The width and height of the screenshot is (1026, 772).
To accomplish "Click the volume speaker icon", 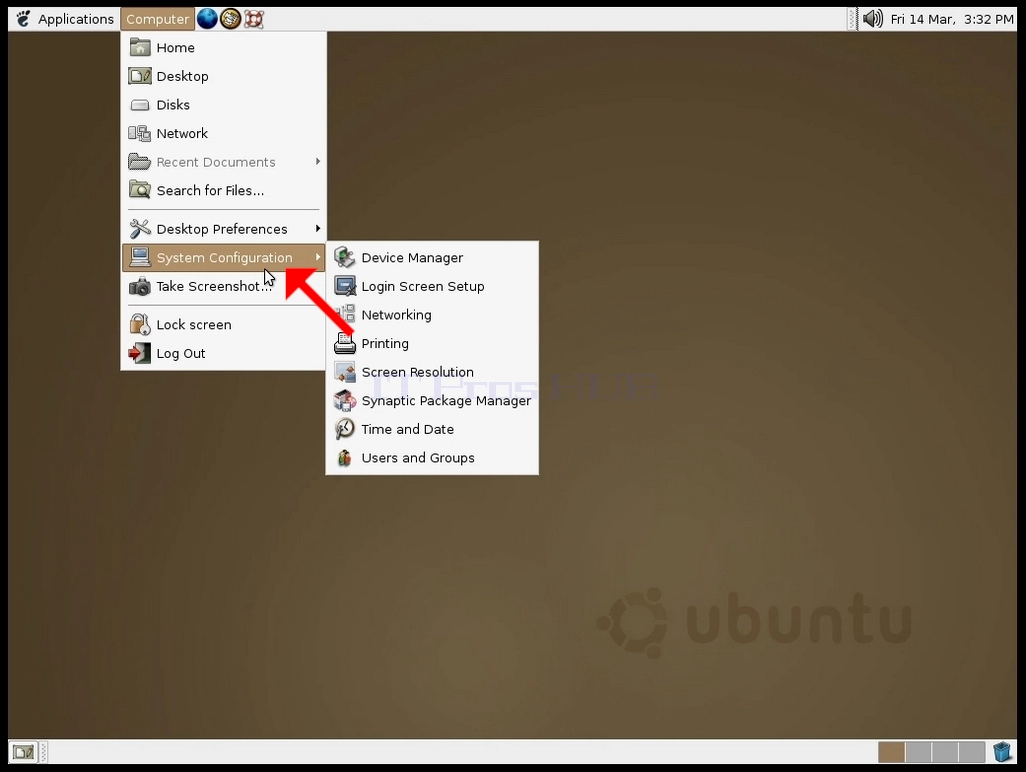I will coord(872,19).
